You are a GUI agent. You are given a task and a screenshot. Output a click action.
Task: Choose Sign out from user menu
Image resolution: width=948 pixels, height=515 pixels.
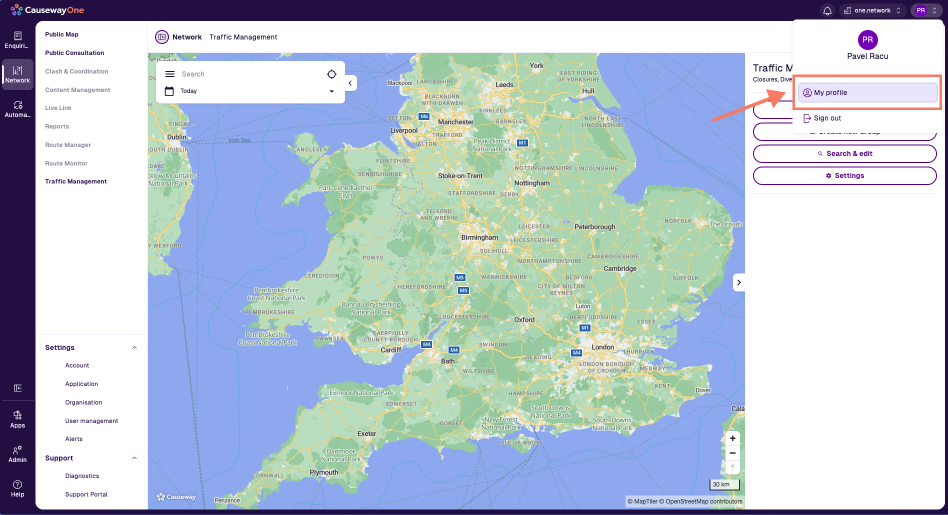(x=827, y=118)
